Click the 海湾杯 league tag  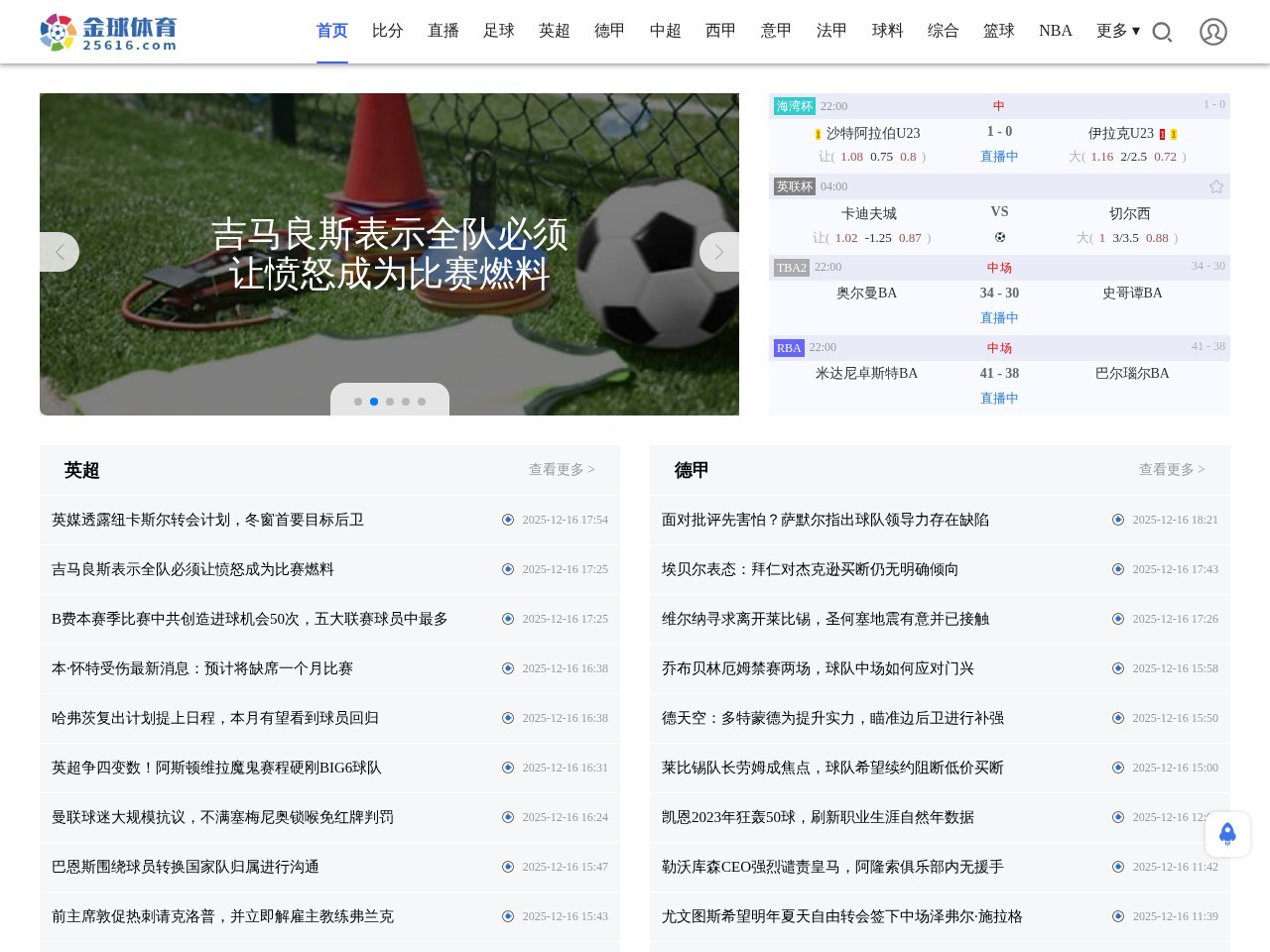(x=794, y=106)
